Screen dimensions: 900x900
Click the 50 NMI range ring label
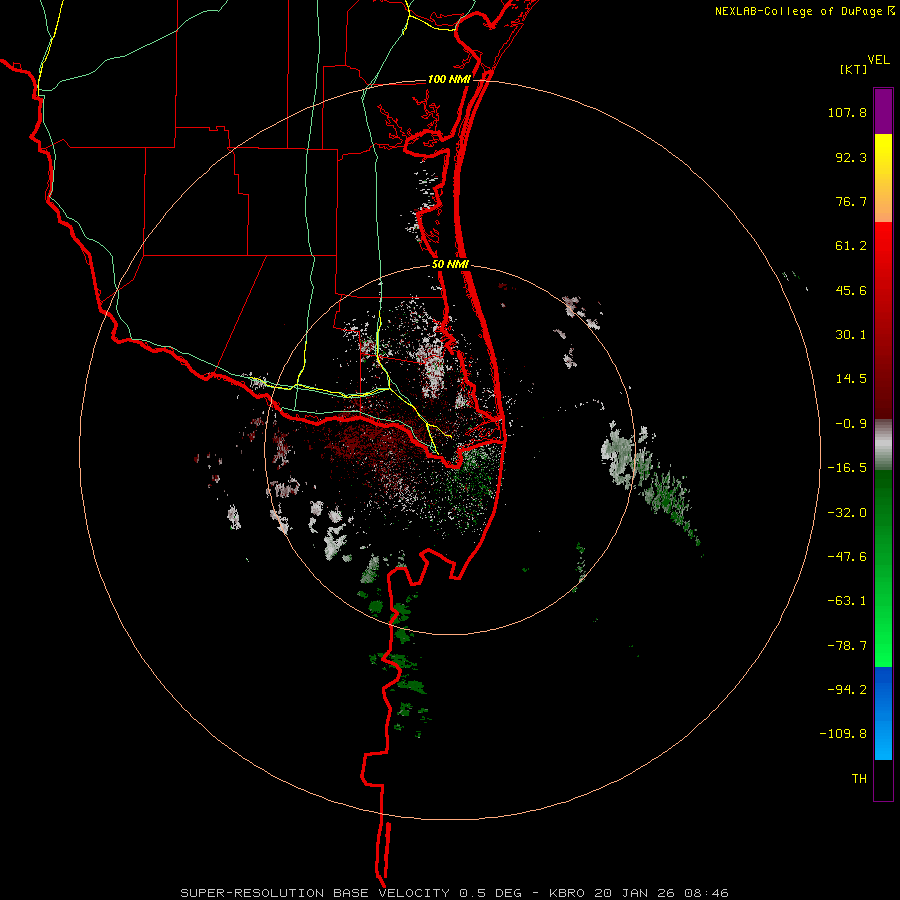pos(451,264)
